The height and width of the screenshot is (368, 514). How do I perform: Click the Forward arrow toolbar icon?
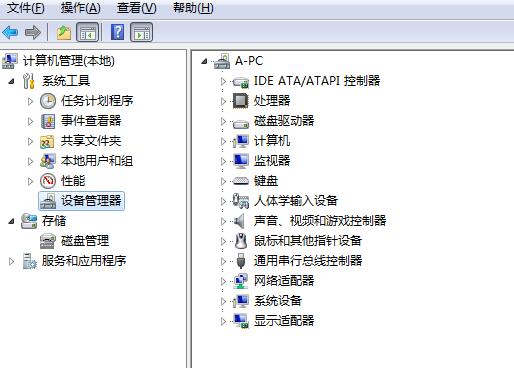pyautogui.click(x=33, y=32)
